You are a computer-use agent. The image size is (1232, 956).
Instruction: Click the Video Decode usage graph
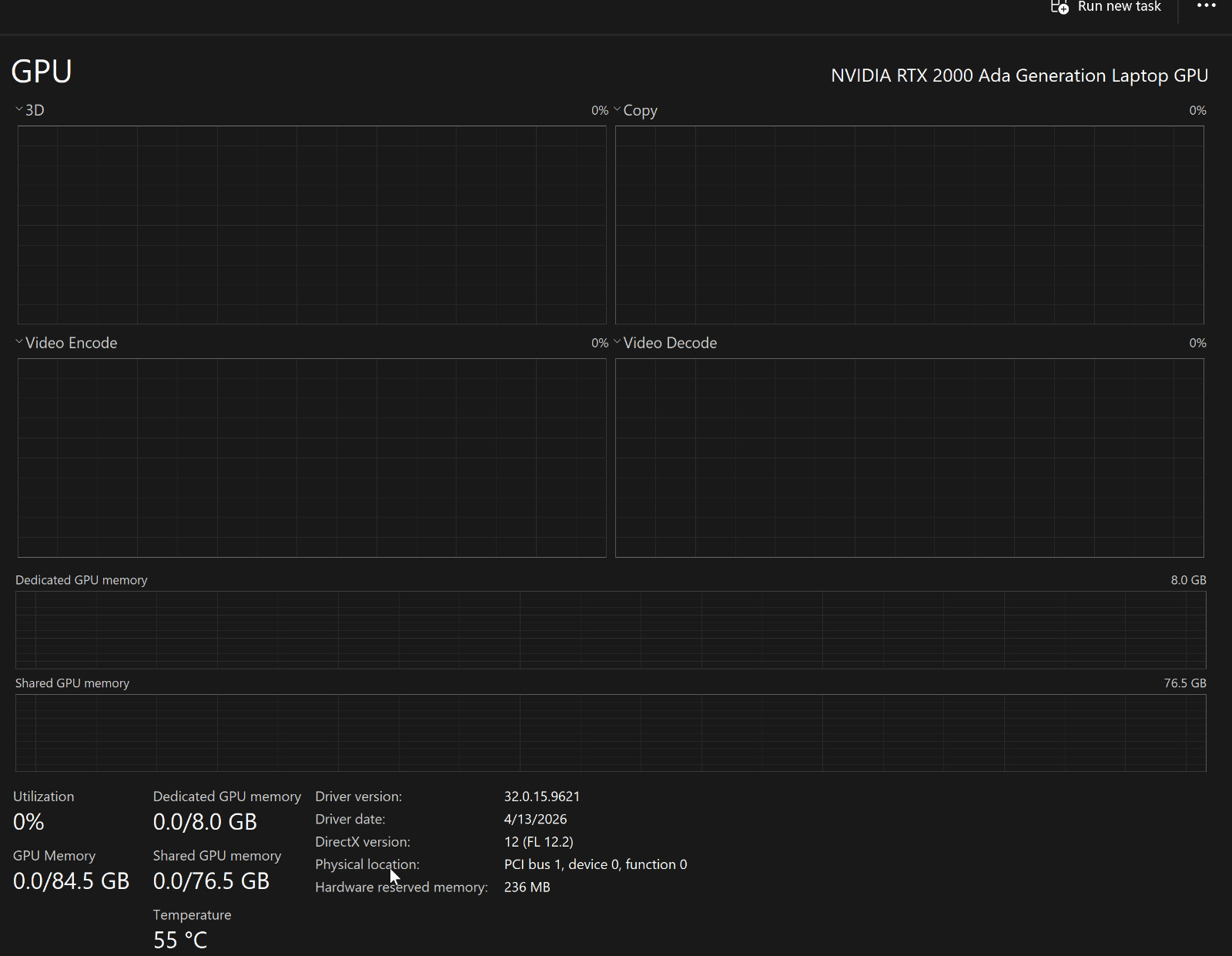[909, 458]
